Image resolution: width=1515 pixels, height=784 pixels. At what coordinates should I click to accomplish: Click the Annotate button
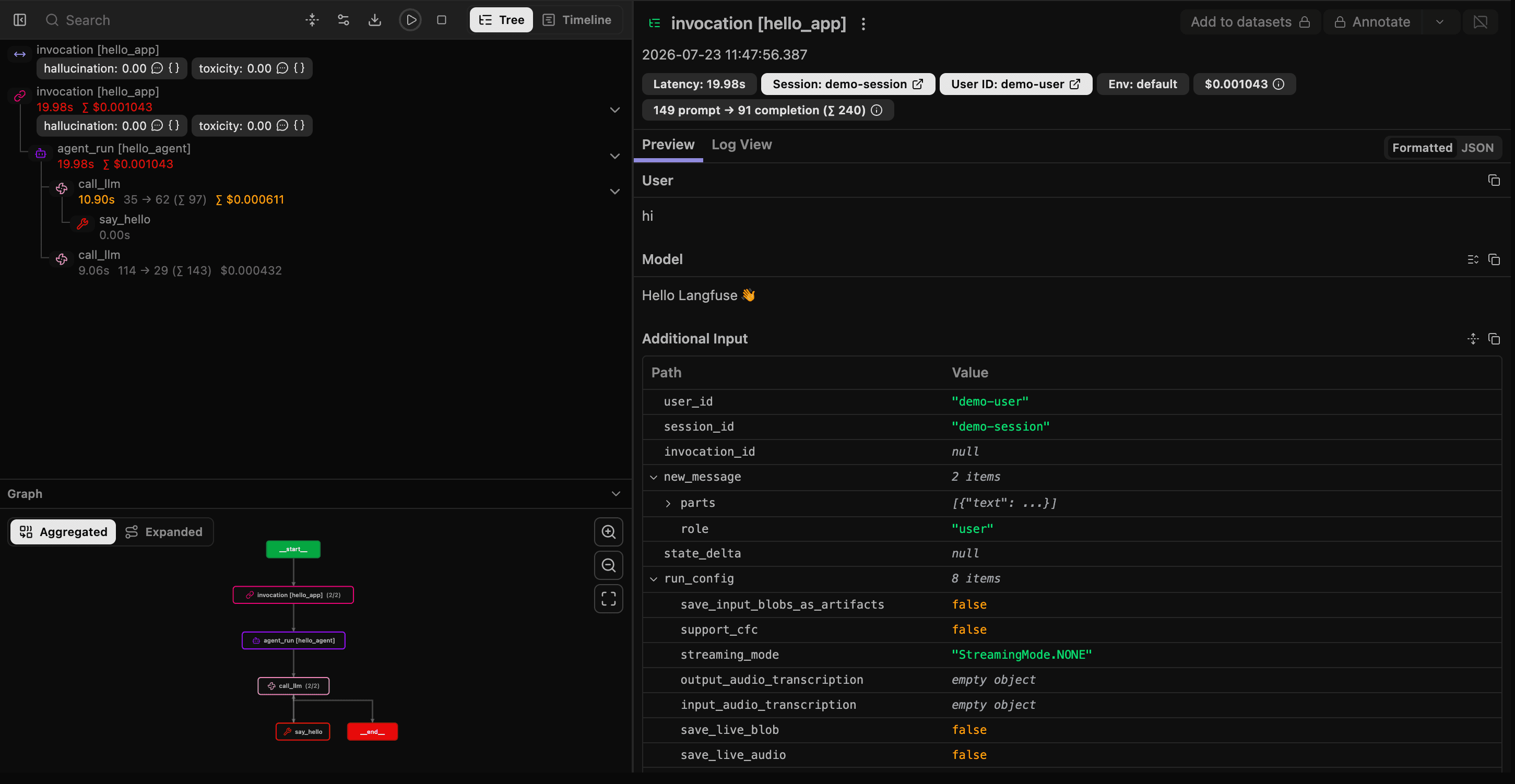[x=1372, y=22]
